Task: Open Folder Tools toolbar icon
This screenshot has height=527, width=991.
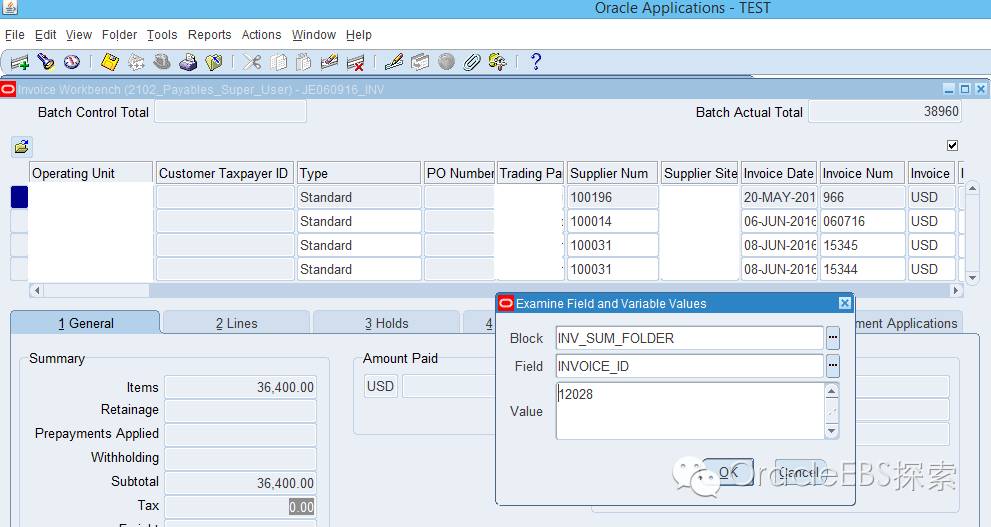Action: [x=497, y=62]
